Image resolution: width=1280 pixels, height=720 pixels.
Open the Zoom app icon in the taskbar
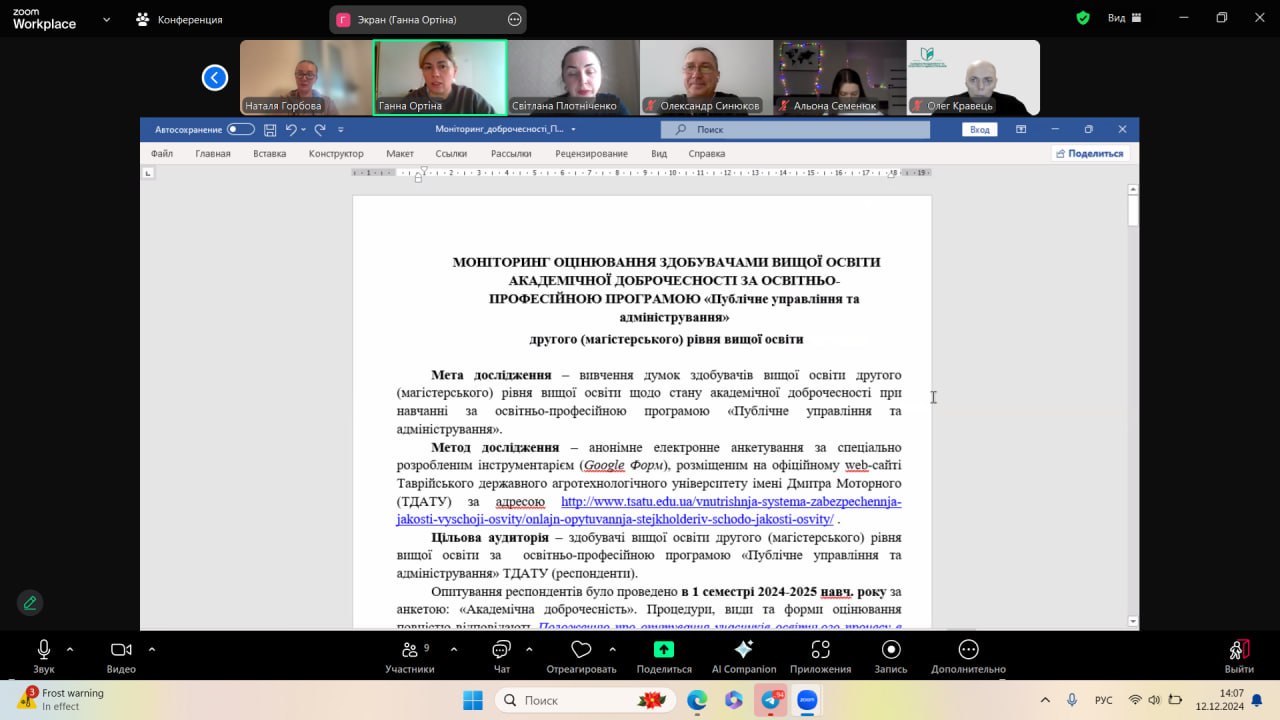point(807,700)
